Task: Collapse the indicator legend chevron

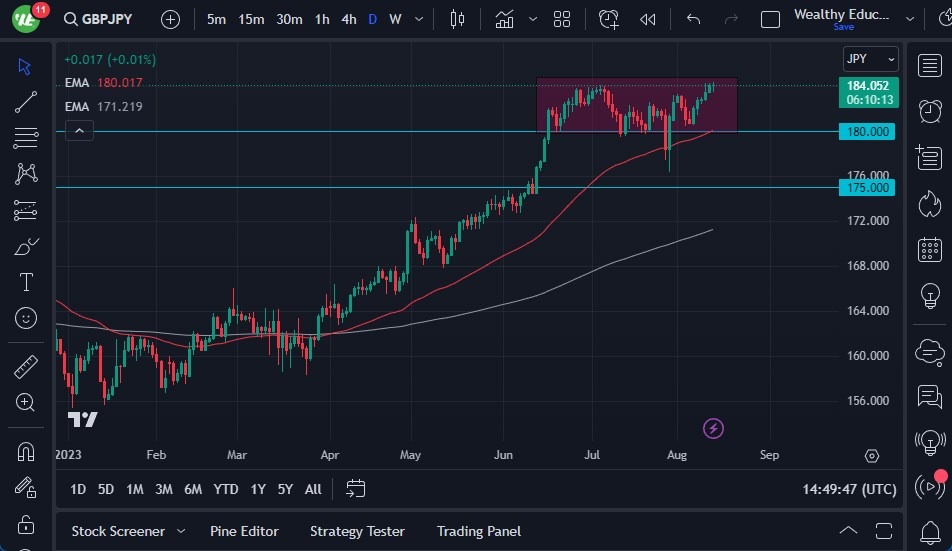Action: pyautogui.click(x=79, y=130)
